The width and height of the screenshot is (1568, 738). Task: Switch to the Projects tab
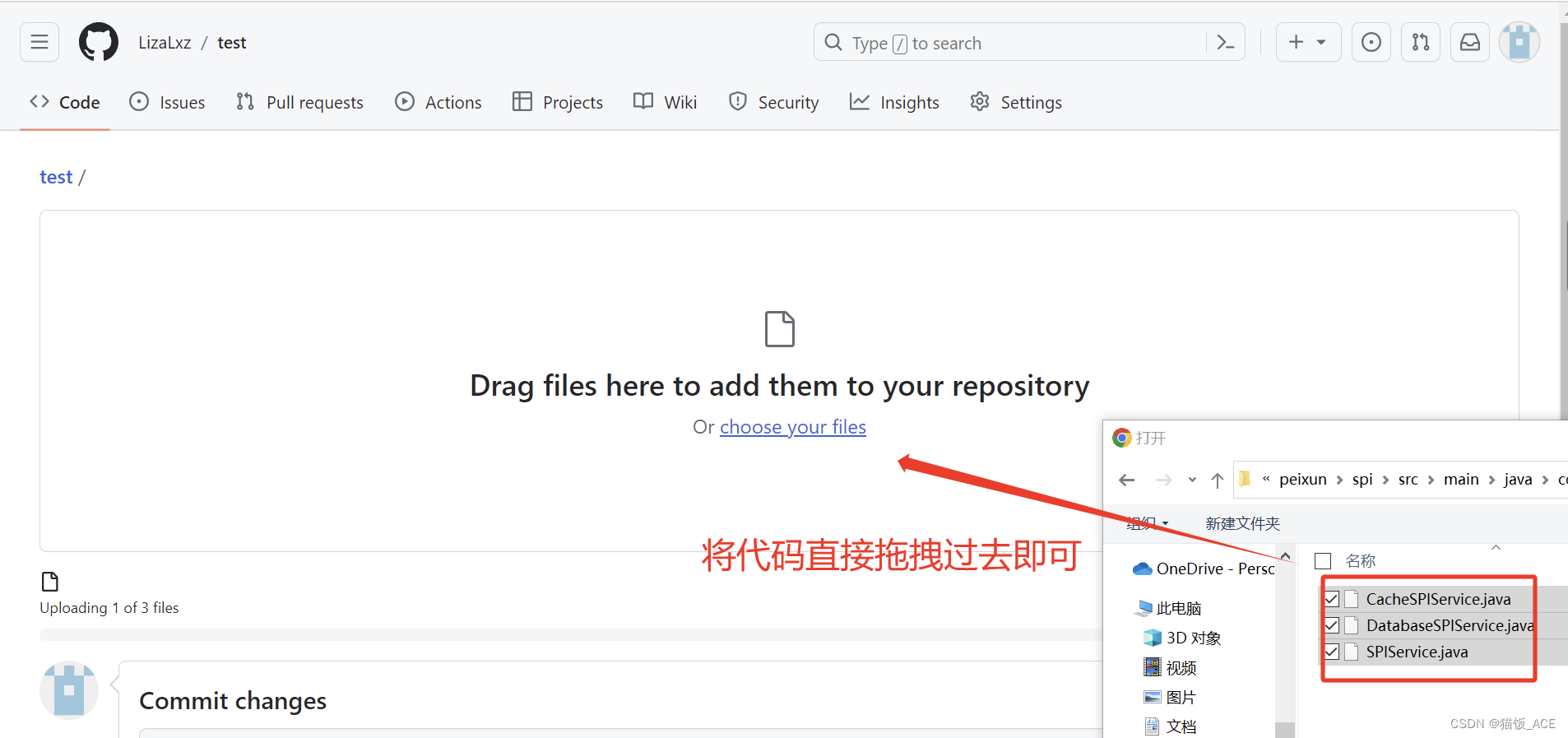click(558, 102)
